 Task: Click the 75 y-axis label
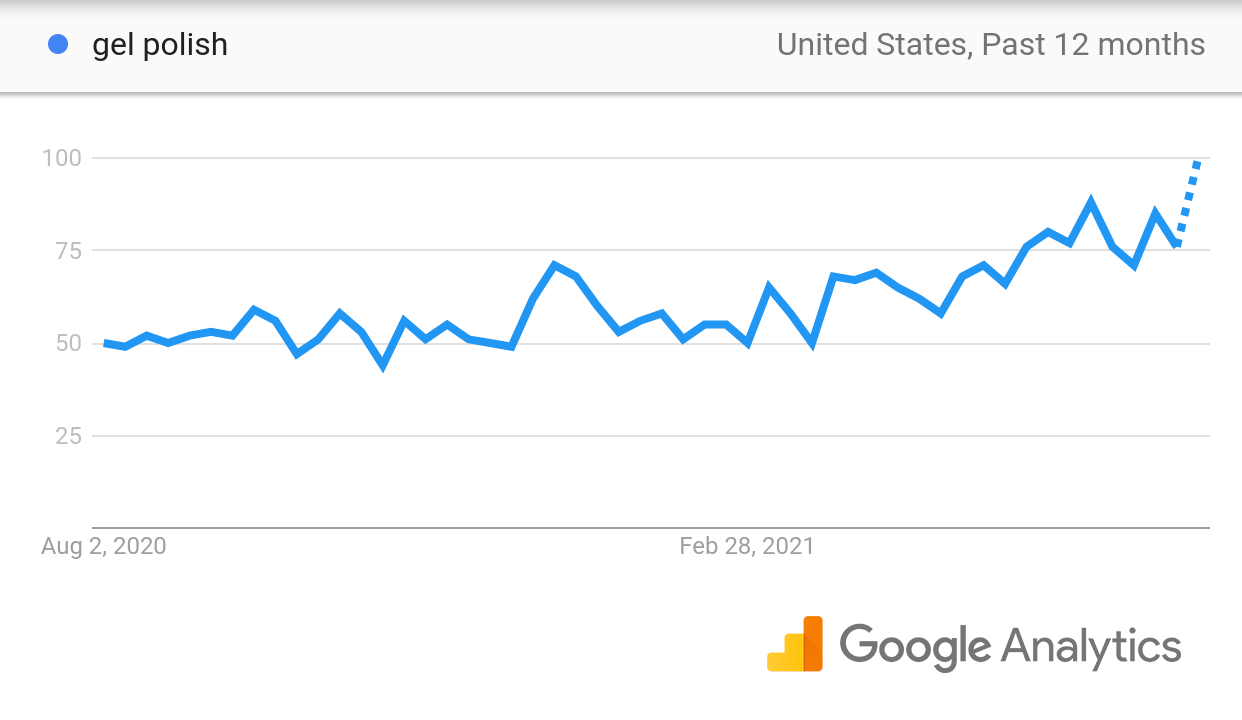[x=67, y=250]
